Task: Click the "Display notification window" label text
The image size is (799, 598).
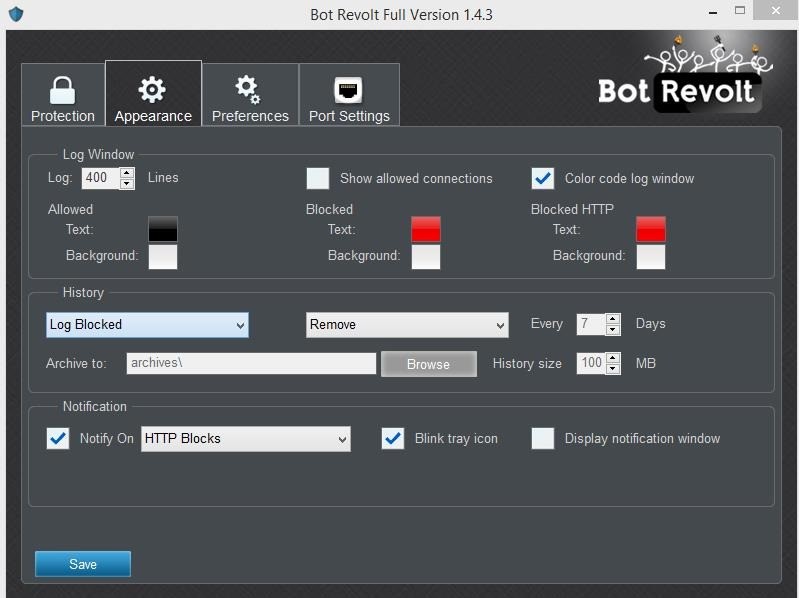Action: pos(642,439)
